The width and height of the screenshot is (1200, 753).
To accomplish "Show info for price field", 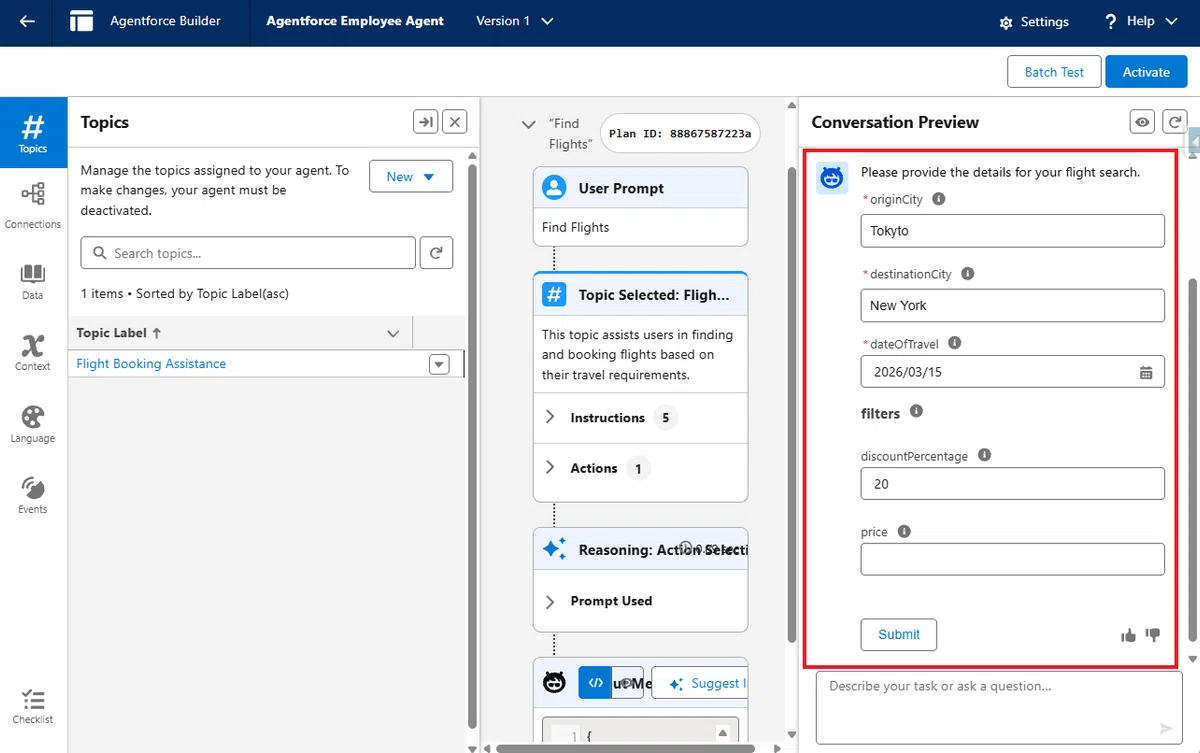I will (904, 532).
